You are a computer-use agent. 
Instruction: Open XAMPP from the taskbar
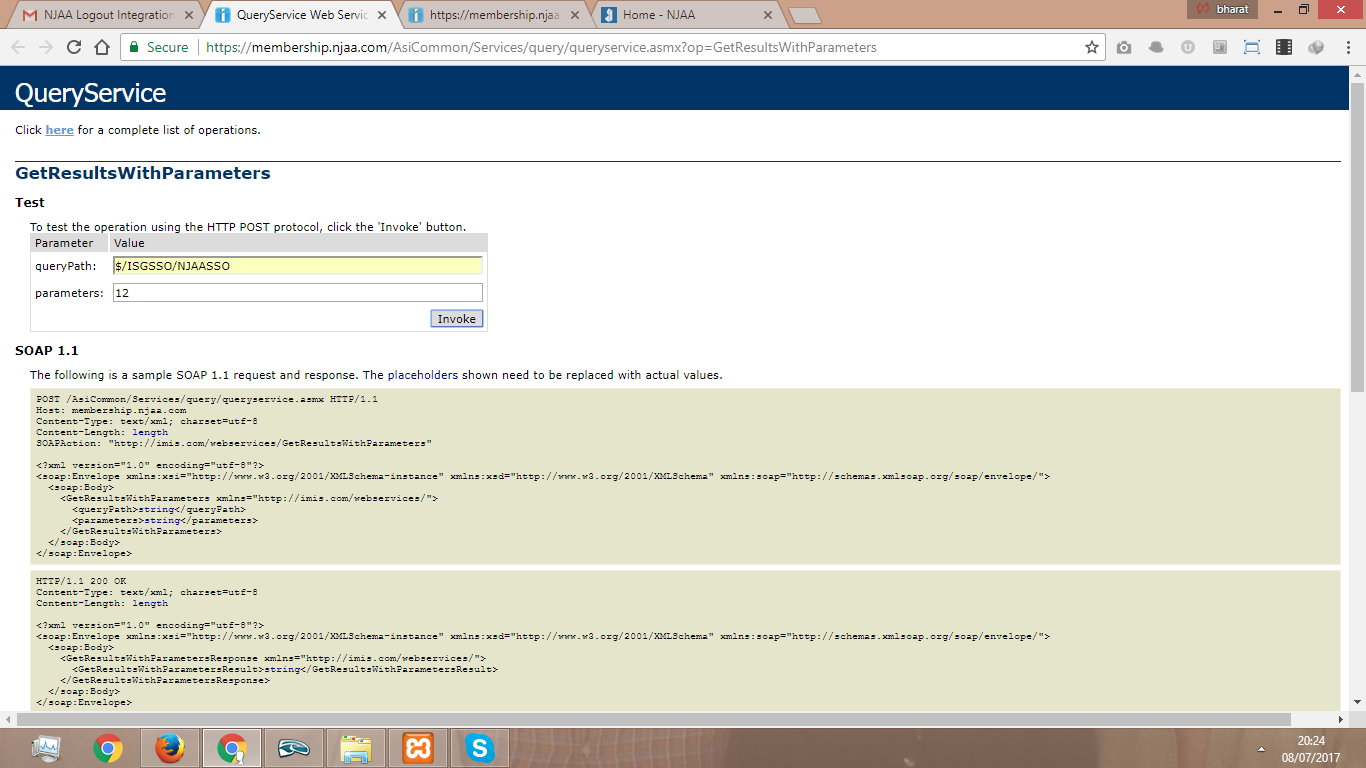[x=417, y=748]
